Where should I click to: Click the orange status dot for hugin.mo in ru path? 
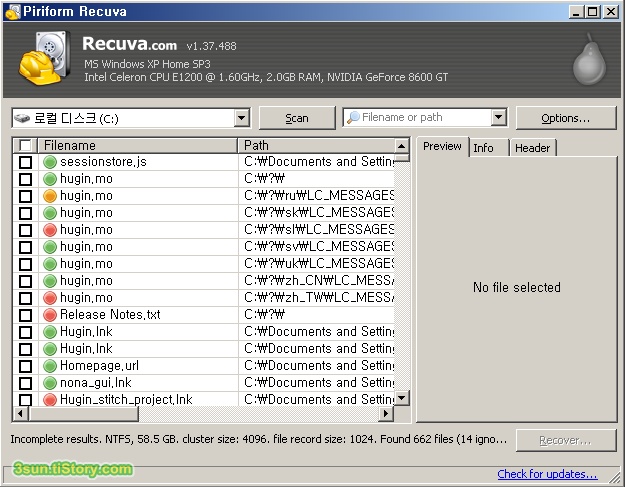[50, 196]
